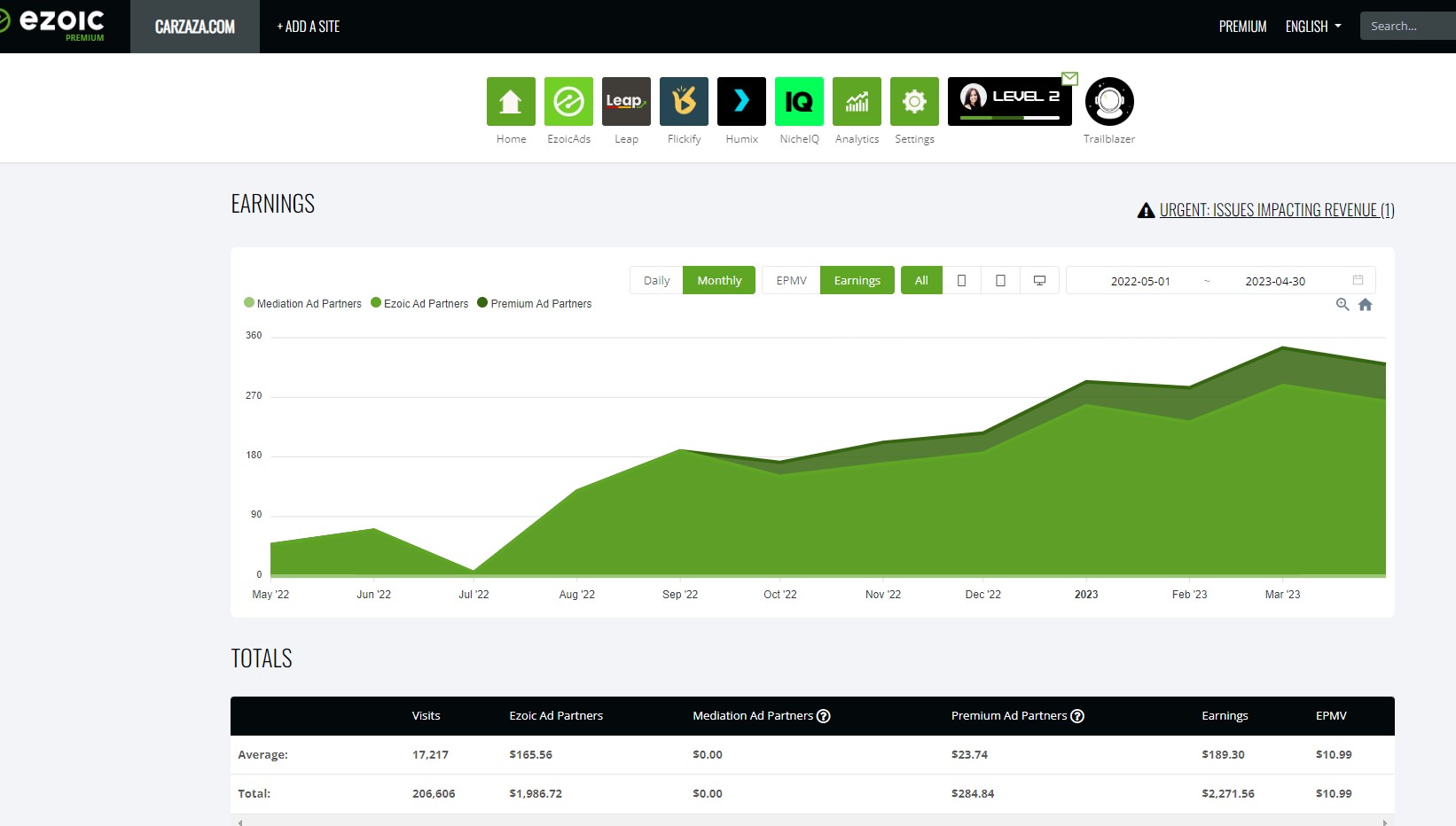
Task: Click the envelope notification icon
Action: pos(1070,78)
